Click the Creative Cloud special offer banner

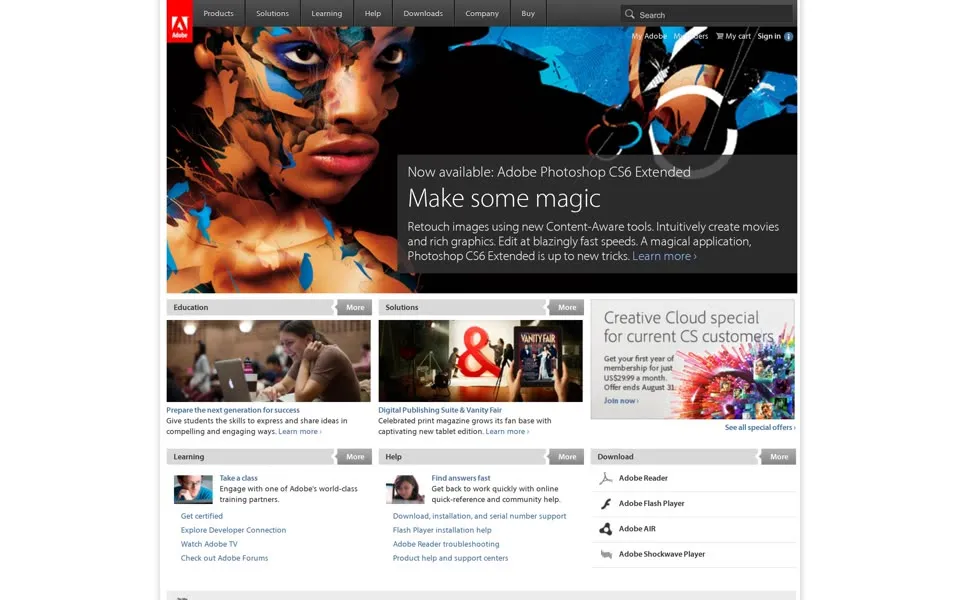[x=692, y=359]
